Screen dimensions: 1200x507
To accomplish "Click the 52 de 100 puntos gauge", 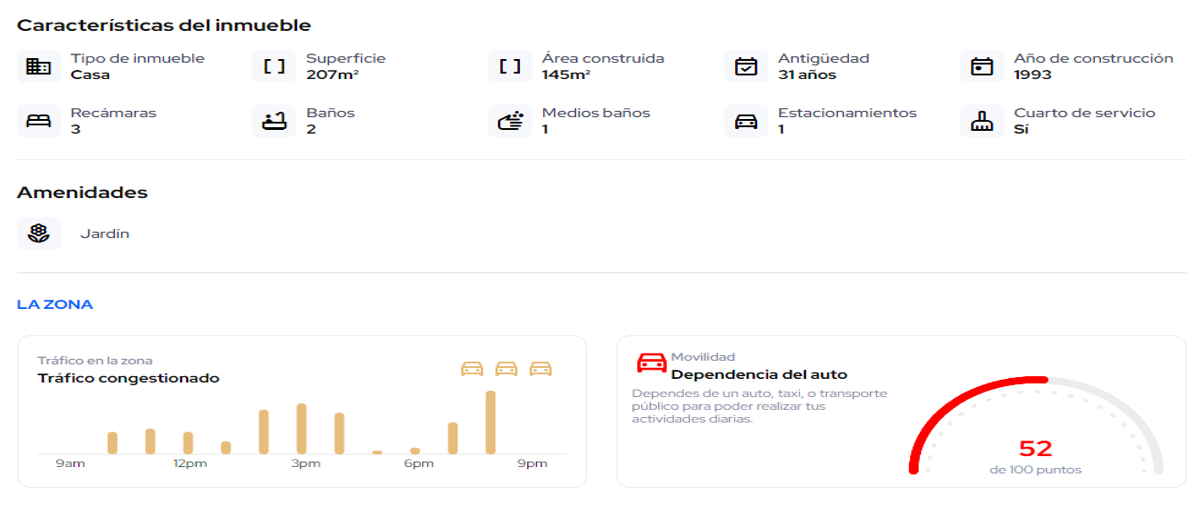I will coord(1036,426).
